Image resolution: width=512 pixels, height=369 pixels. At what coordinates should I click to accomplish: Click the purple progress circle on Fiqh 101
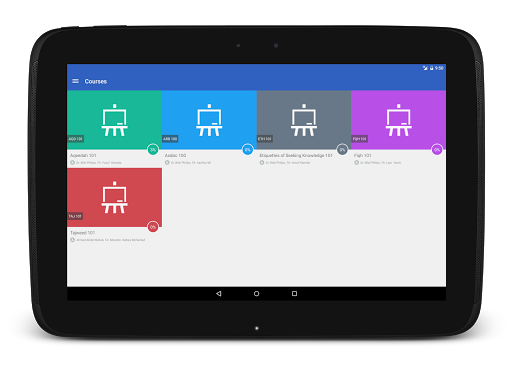pos(437,150)
